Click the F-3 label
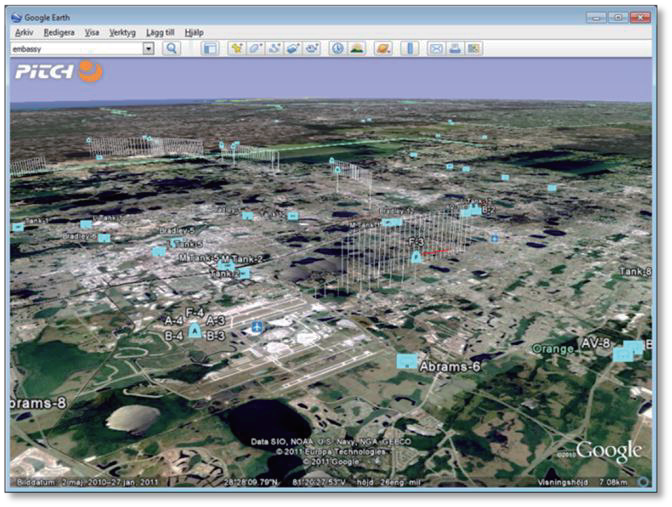 pos(416,243)
